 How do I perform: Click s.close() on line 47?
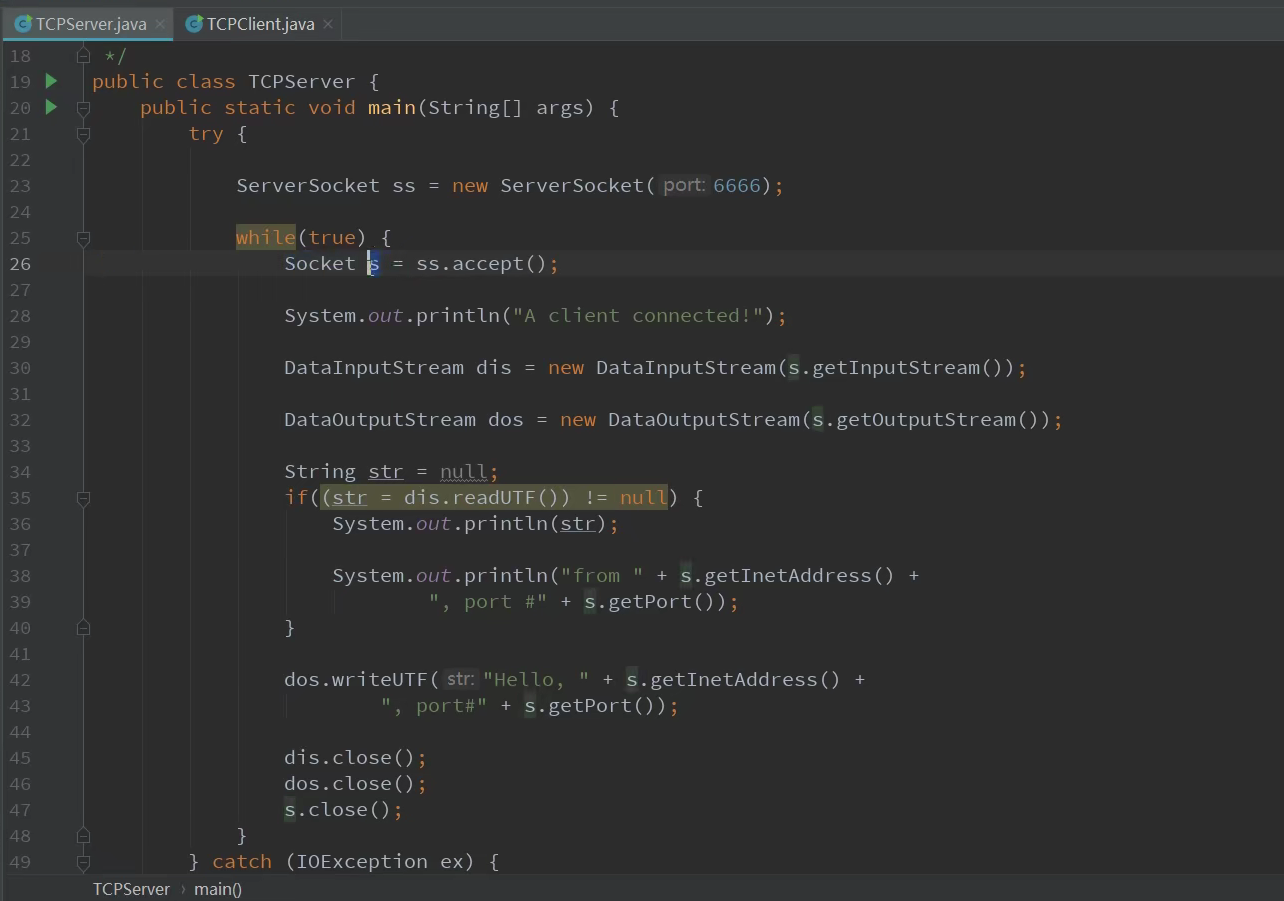(x=338, y=809)
